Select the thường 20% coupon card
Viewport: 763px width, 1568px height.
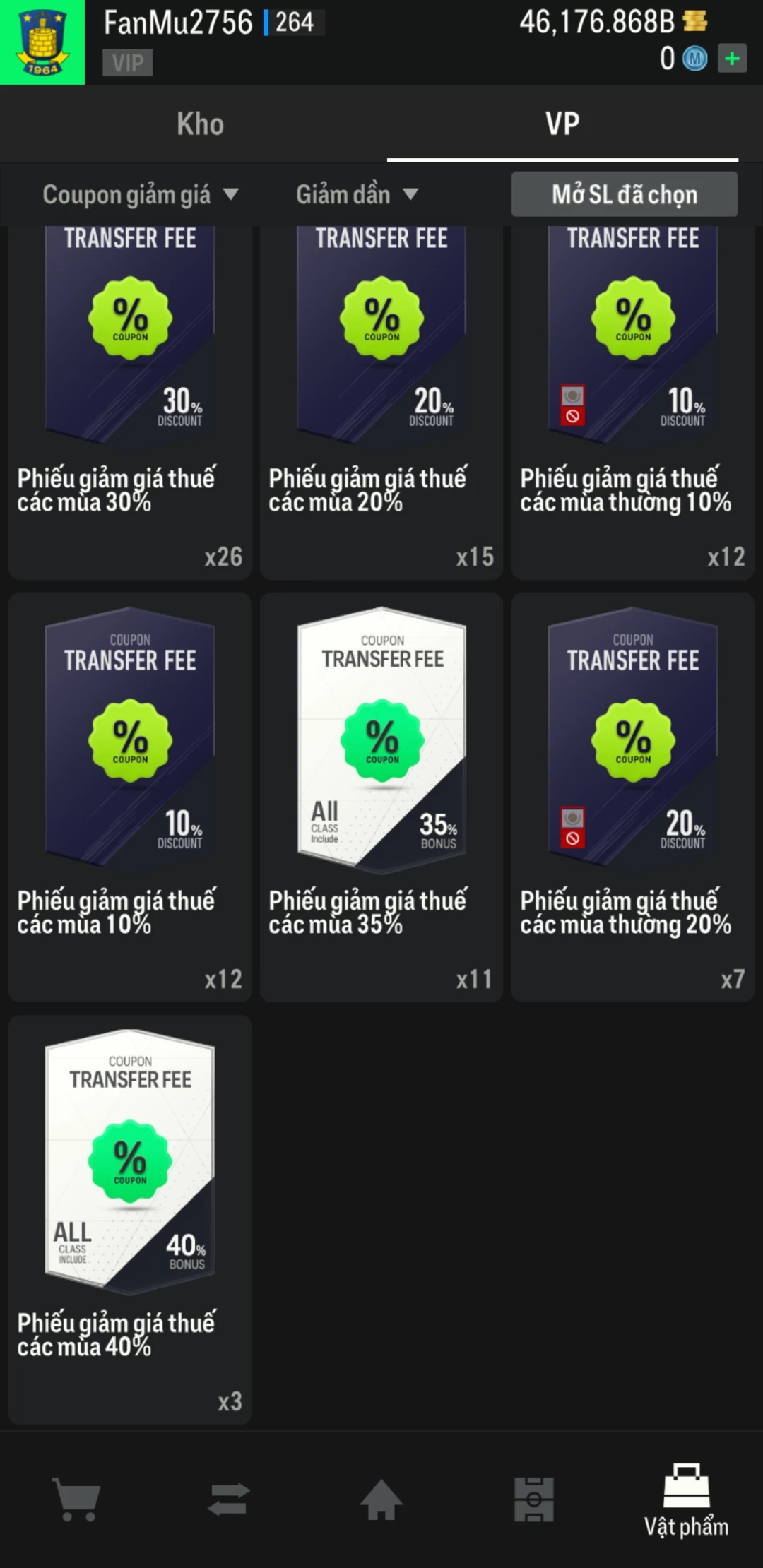633,797
